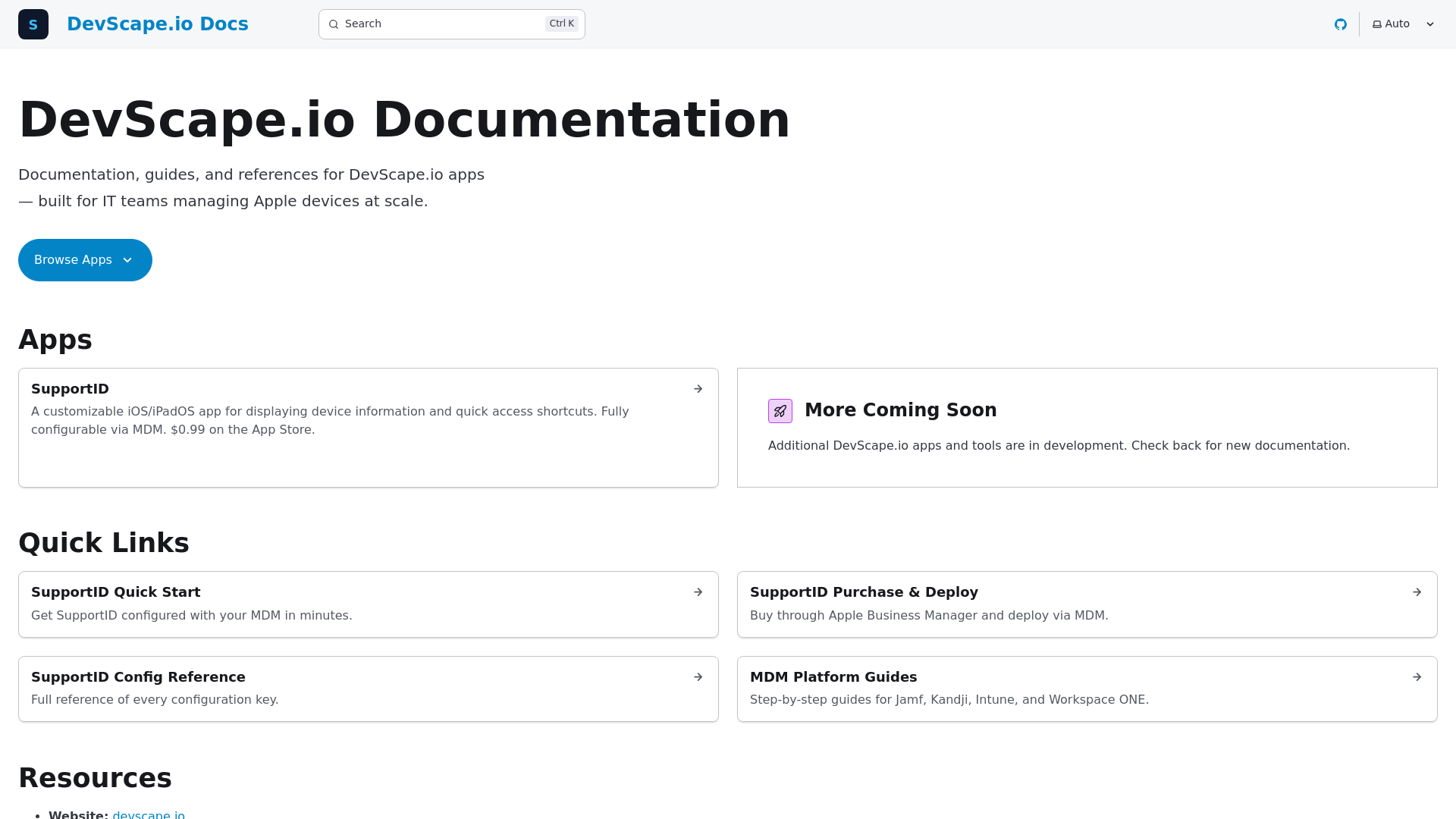The width and height of the screenshot is (1456, 819).
Task: Click the Apps section heading
Action: pos(55,340)
